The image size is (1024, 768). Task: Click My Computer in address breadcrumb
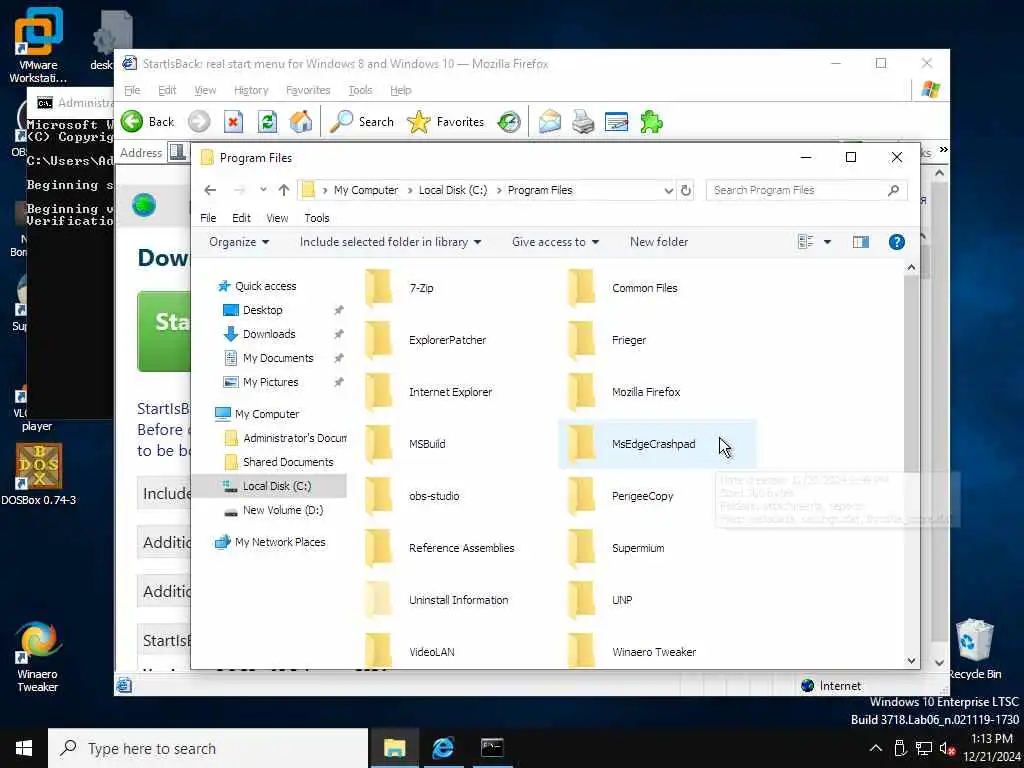click(366, 190)
